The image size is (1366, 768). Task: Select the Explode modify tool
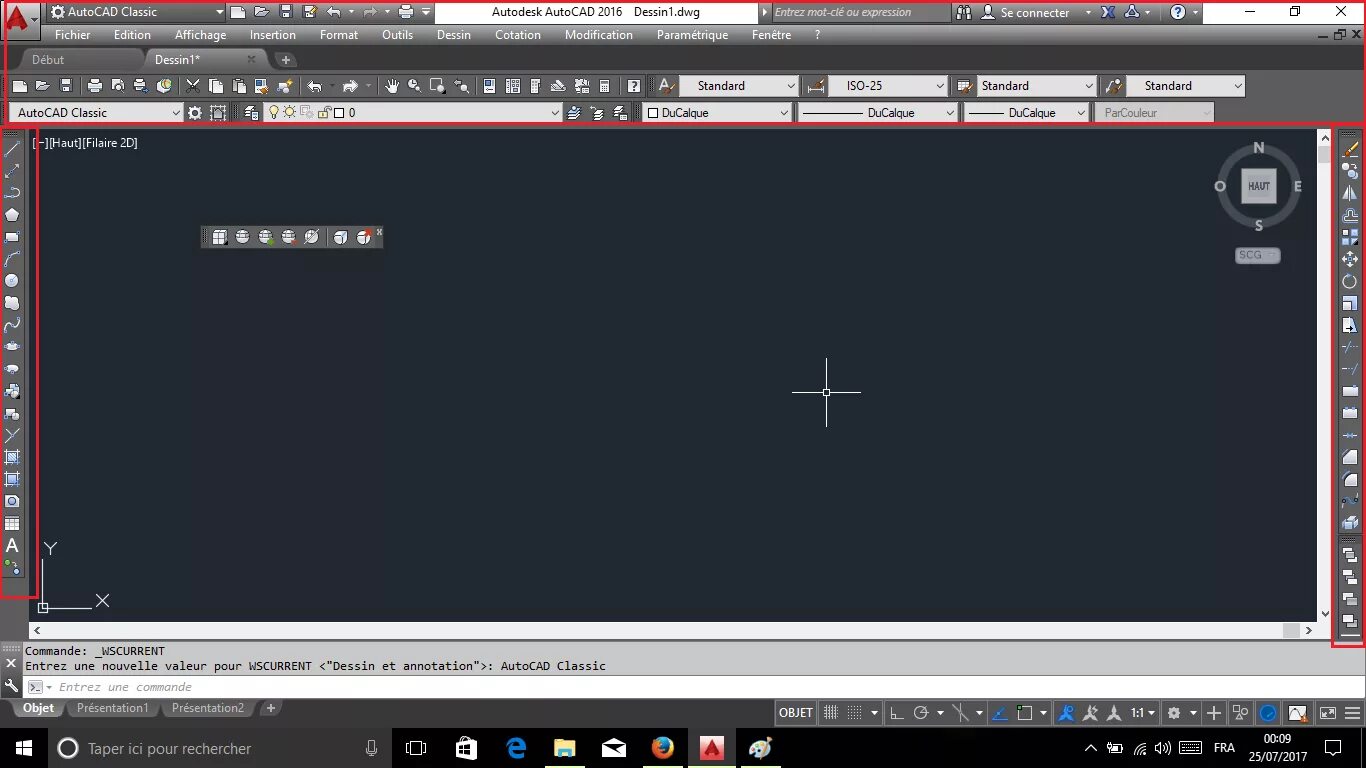[1350, 523]
